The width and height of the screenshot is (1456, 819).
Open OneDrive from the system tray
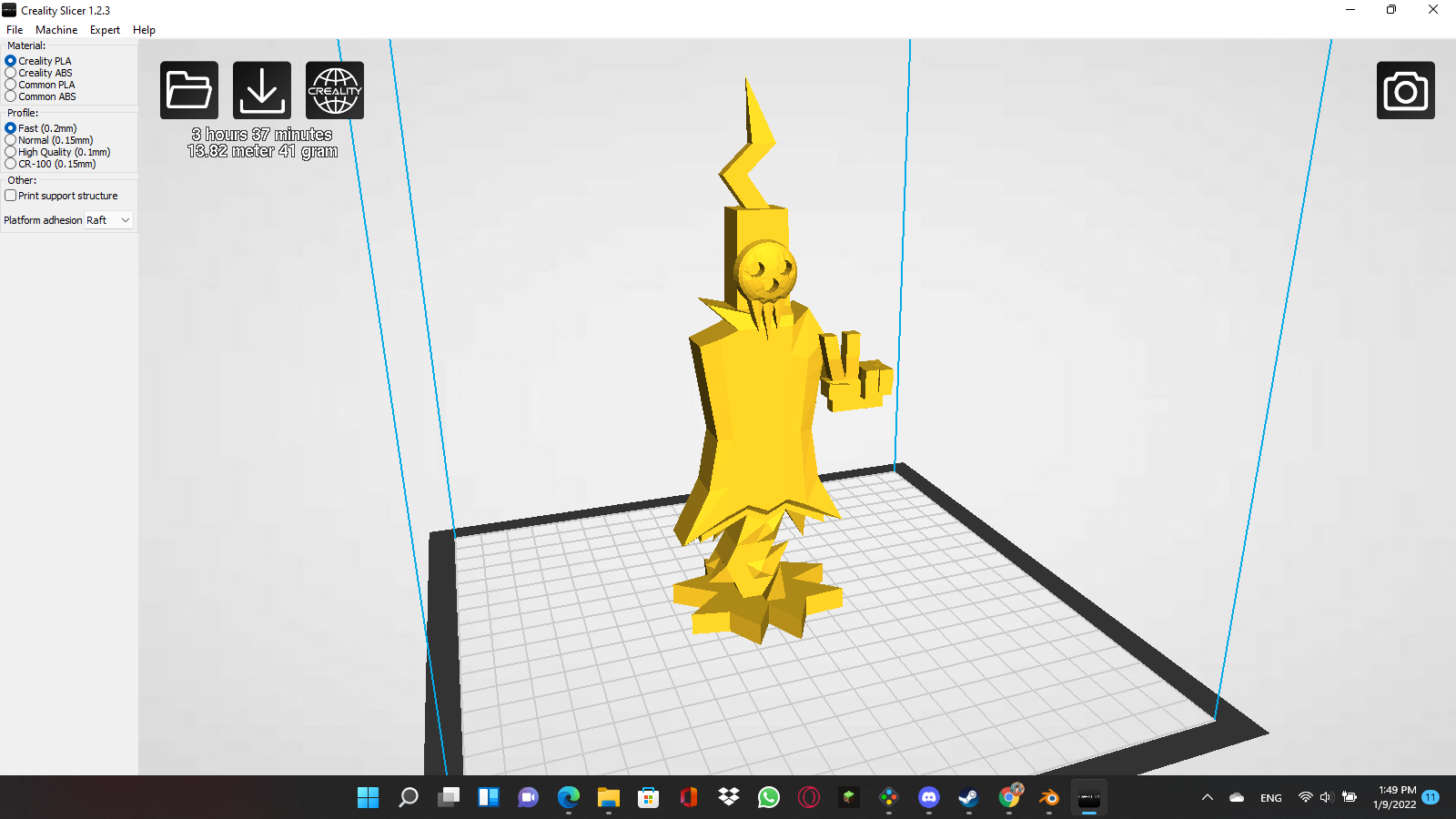[1237, 798]
